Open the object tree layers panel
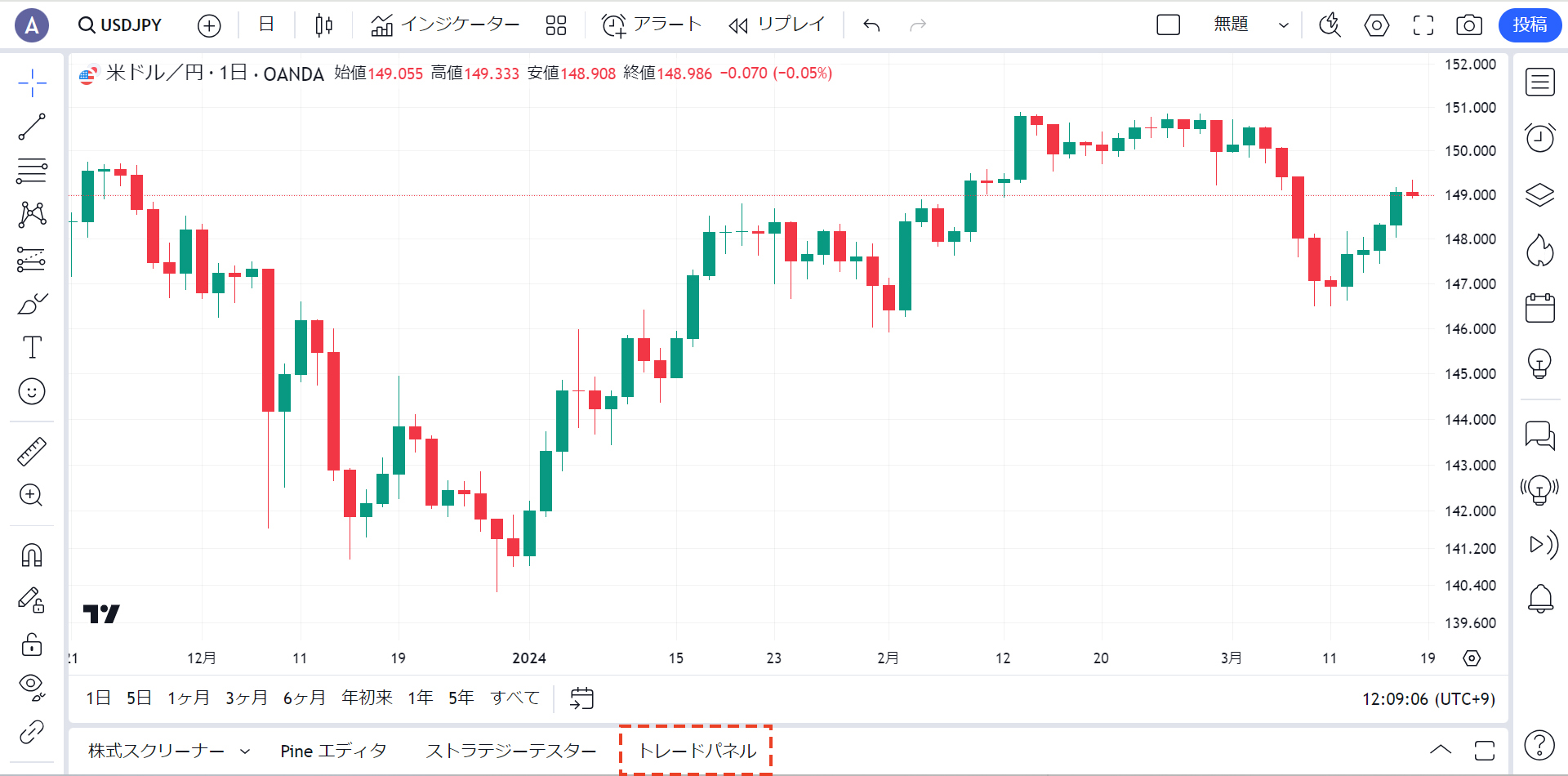The image size is (1568, 776). coord(1540,194)
